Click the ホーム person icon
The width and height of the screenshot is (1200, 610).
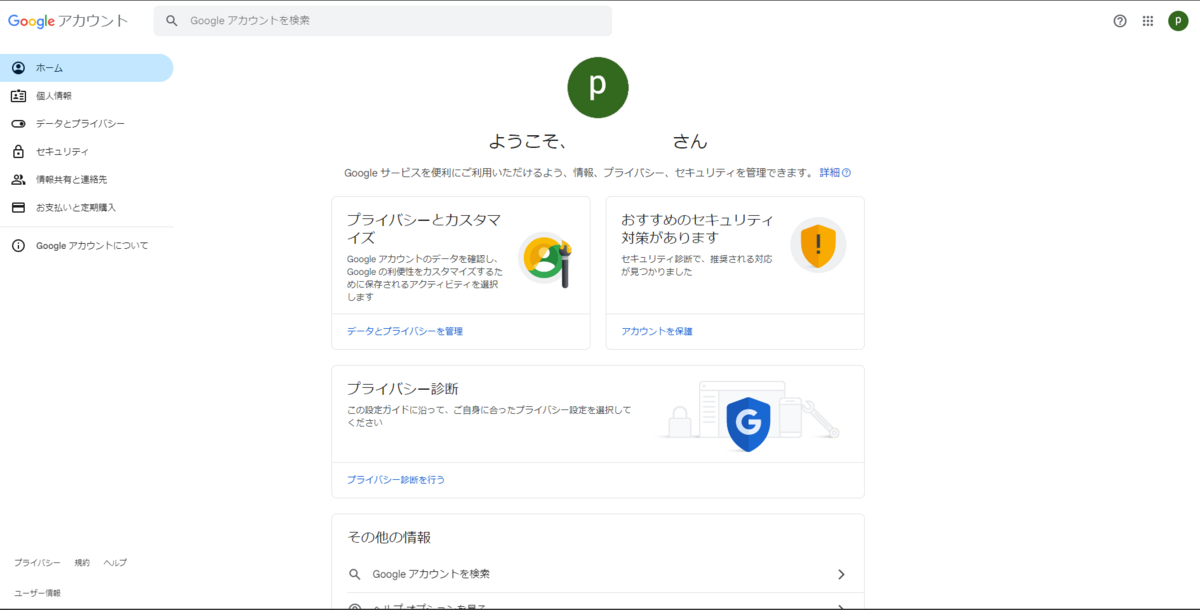coord(18,68)
